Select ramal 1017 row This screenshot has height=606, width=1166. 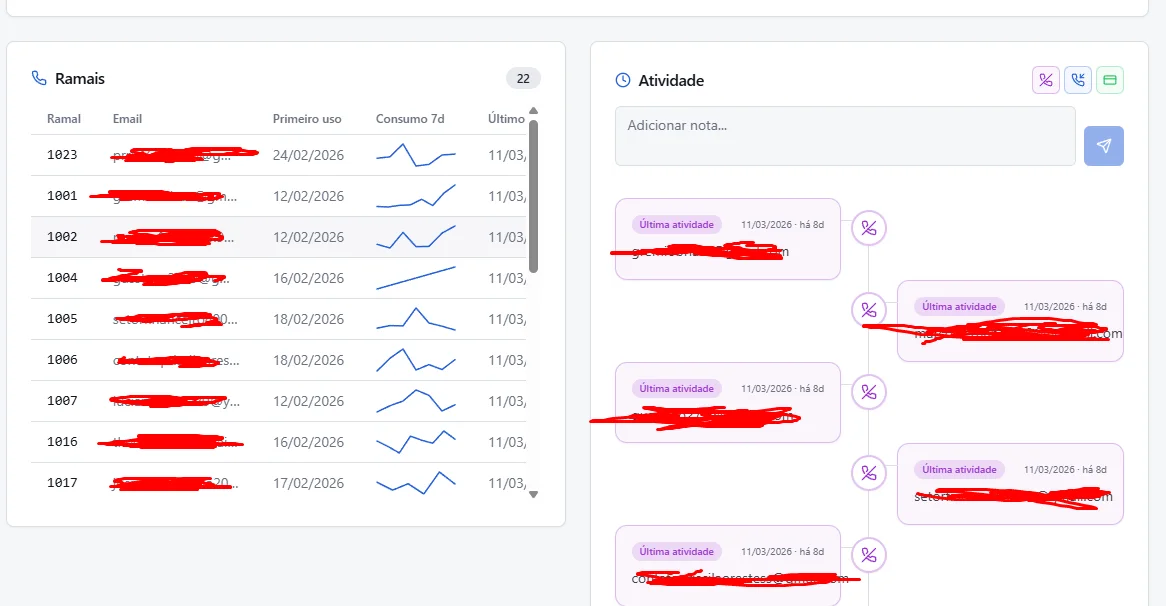(x=279, y=483)
